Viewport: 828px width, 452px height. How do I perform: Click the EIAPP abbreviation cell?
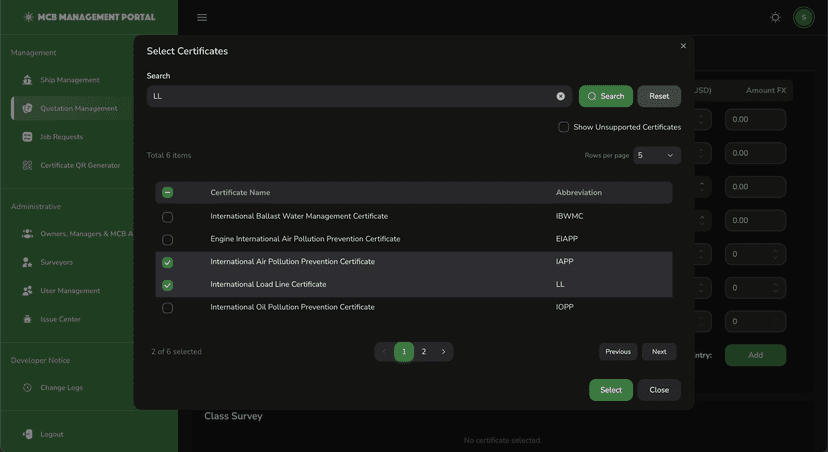(567, 239)
